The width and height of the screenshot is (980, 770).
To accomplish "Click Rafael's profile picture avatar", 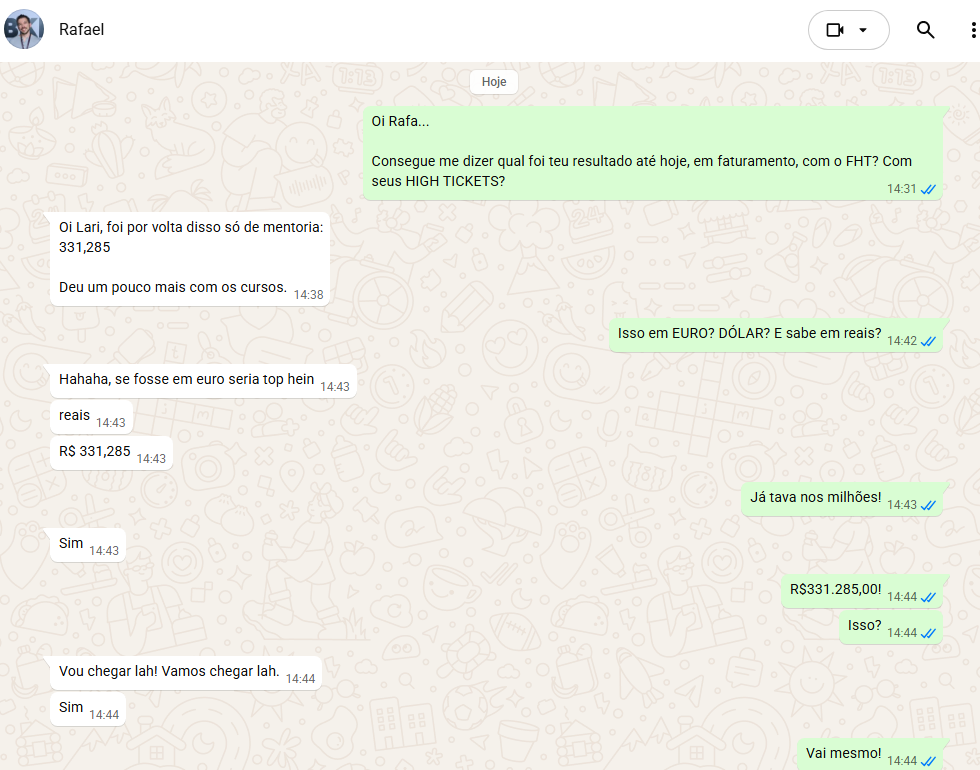I will pyautogui.click(x=24, y=30).
